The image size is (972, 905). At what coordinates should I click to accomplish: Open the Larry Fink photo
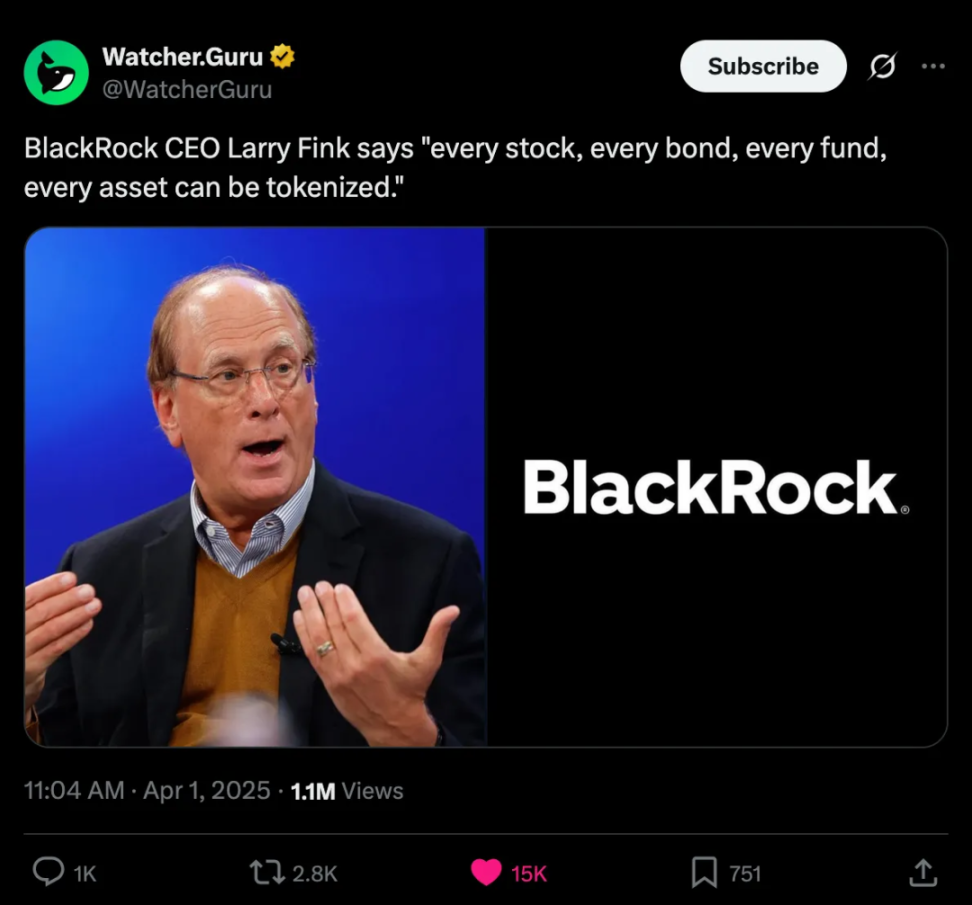click(255, 487)
